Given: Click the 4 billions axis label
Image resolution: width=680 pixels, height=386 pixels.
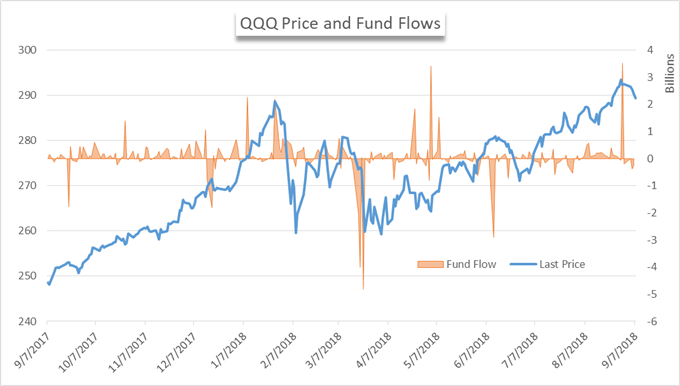Looking at the screenshot, I should tap(650, 50).
